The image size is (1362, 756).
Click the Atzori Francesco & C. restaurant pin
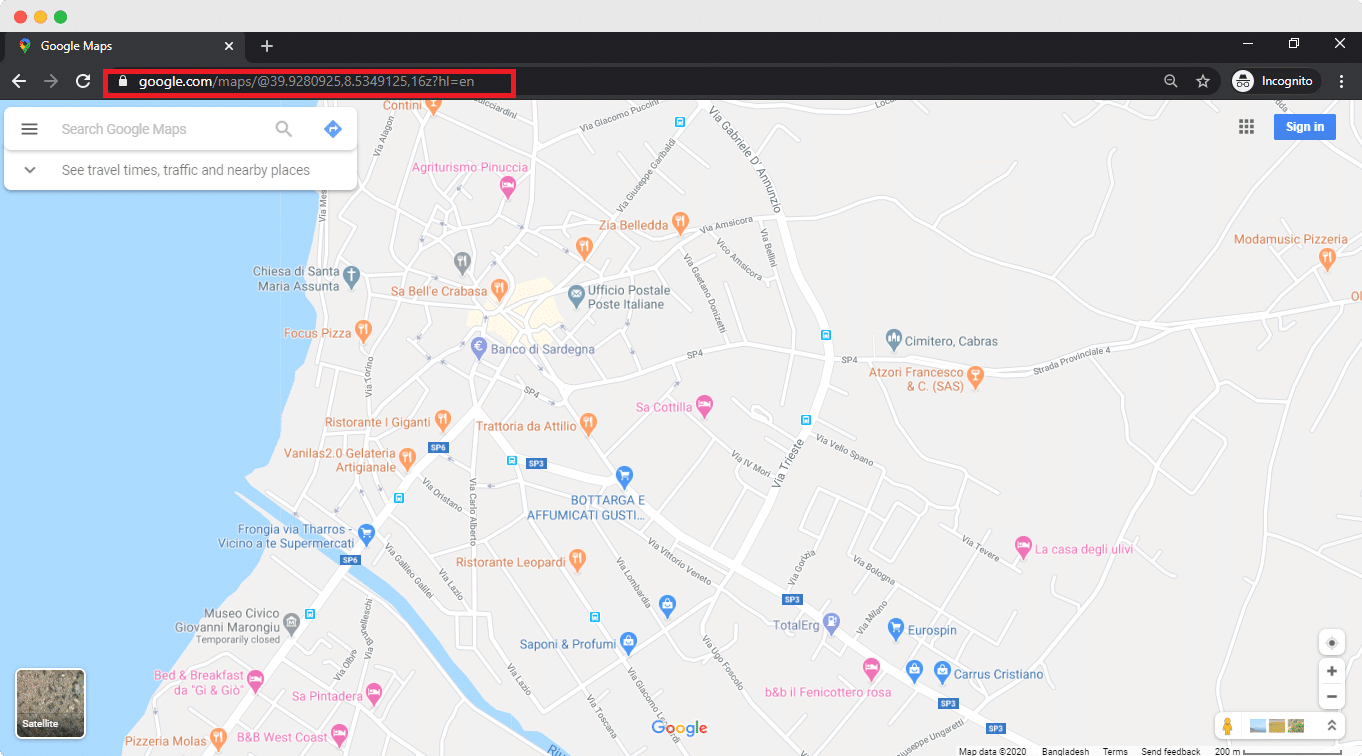tap(976, 376)
